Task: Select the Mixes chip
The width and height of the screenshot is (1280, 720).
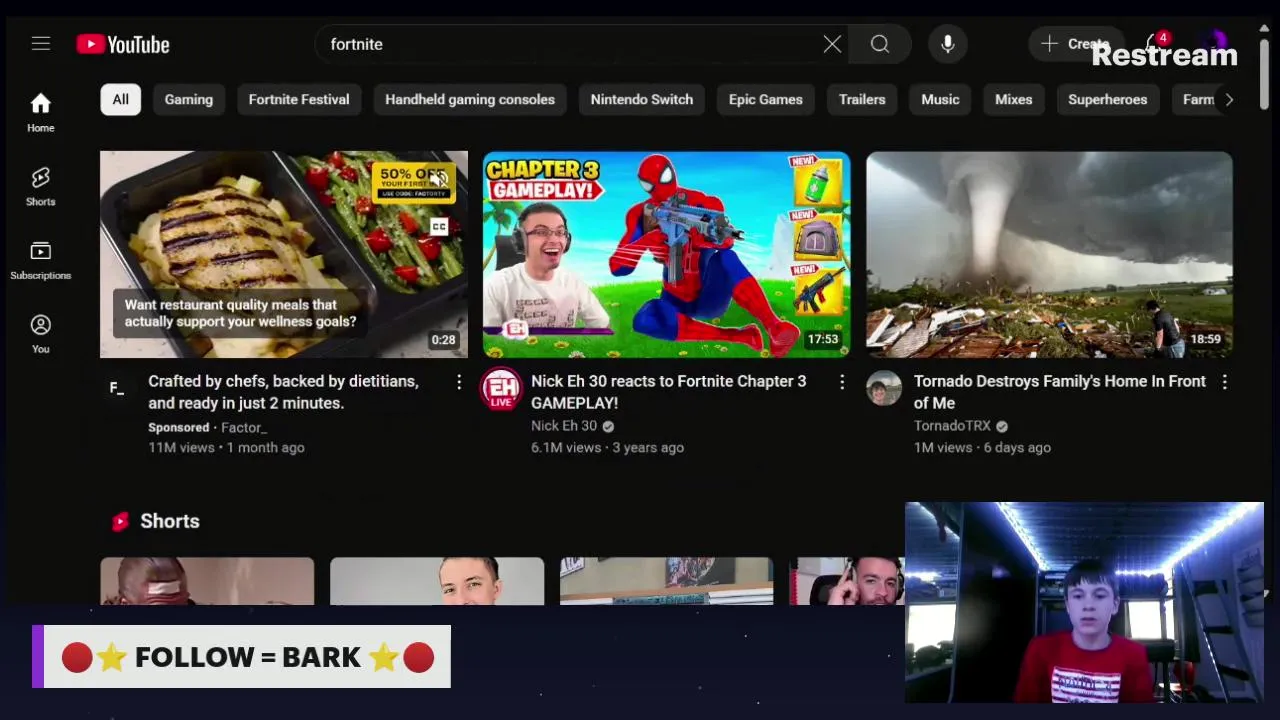Action: [x=1014, y=99]
